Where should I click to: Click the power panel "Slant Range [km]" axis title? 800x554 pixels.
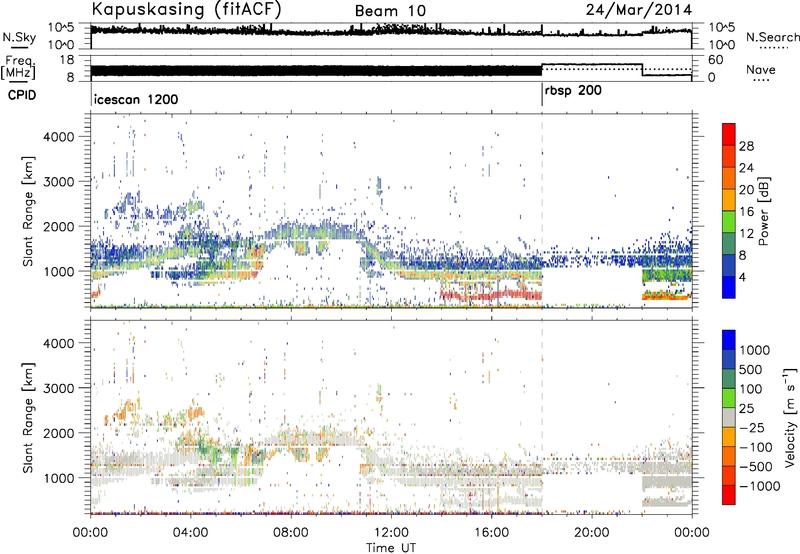29,211
